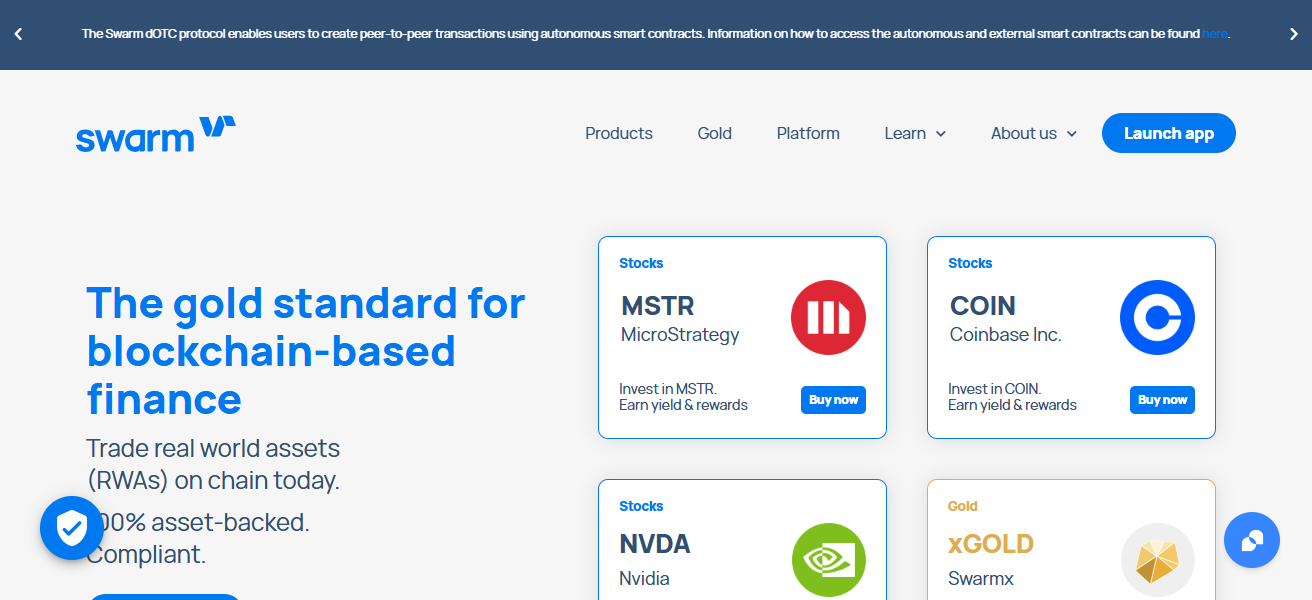Go to next announcement banner arrow
Viewport: 1312px width, 600px height.
pos(1294,34)
